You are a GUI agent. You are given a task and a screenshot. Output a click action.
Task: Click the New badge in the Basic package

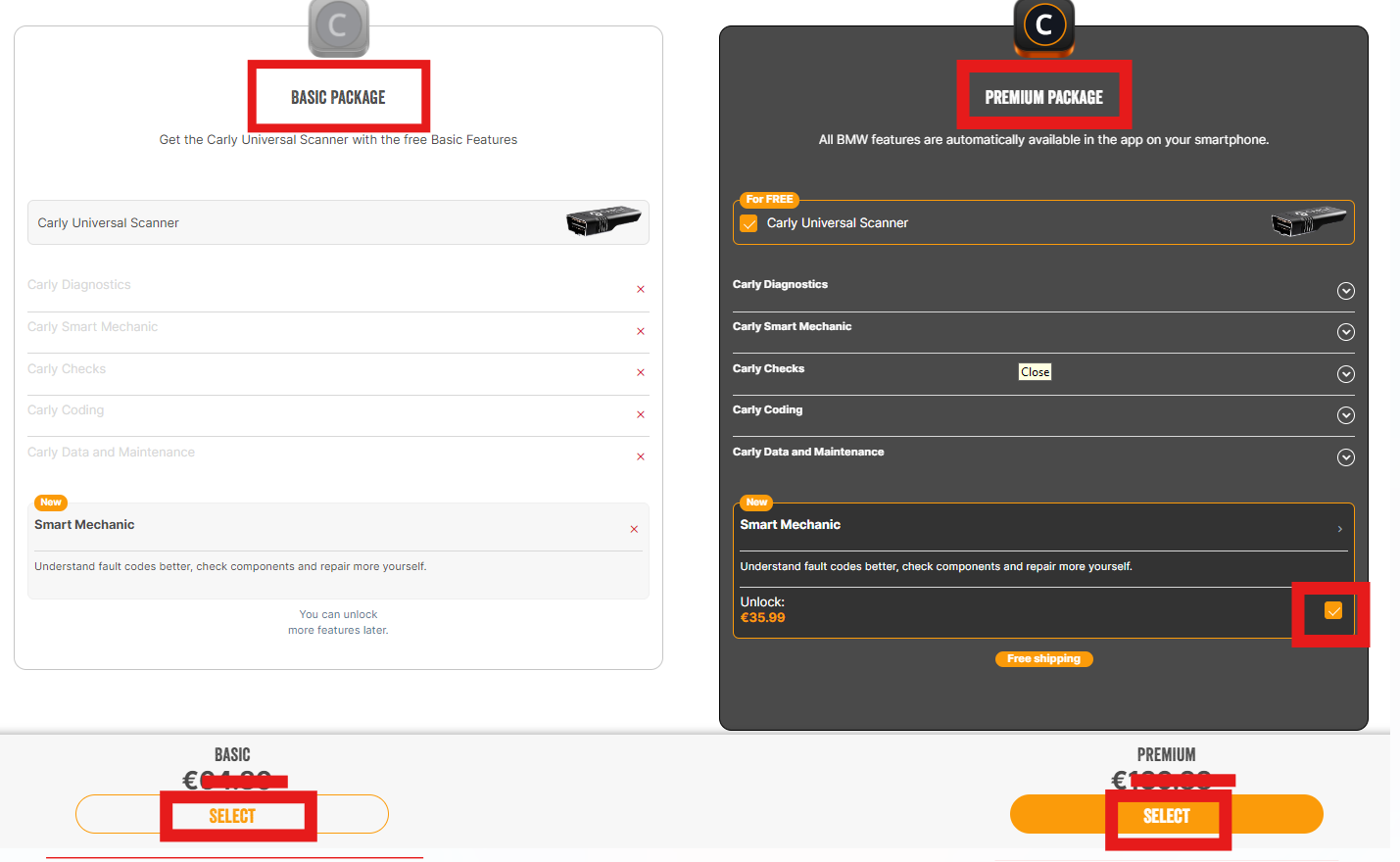click(51, 503)
